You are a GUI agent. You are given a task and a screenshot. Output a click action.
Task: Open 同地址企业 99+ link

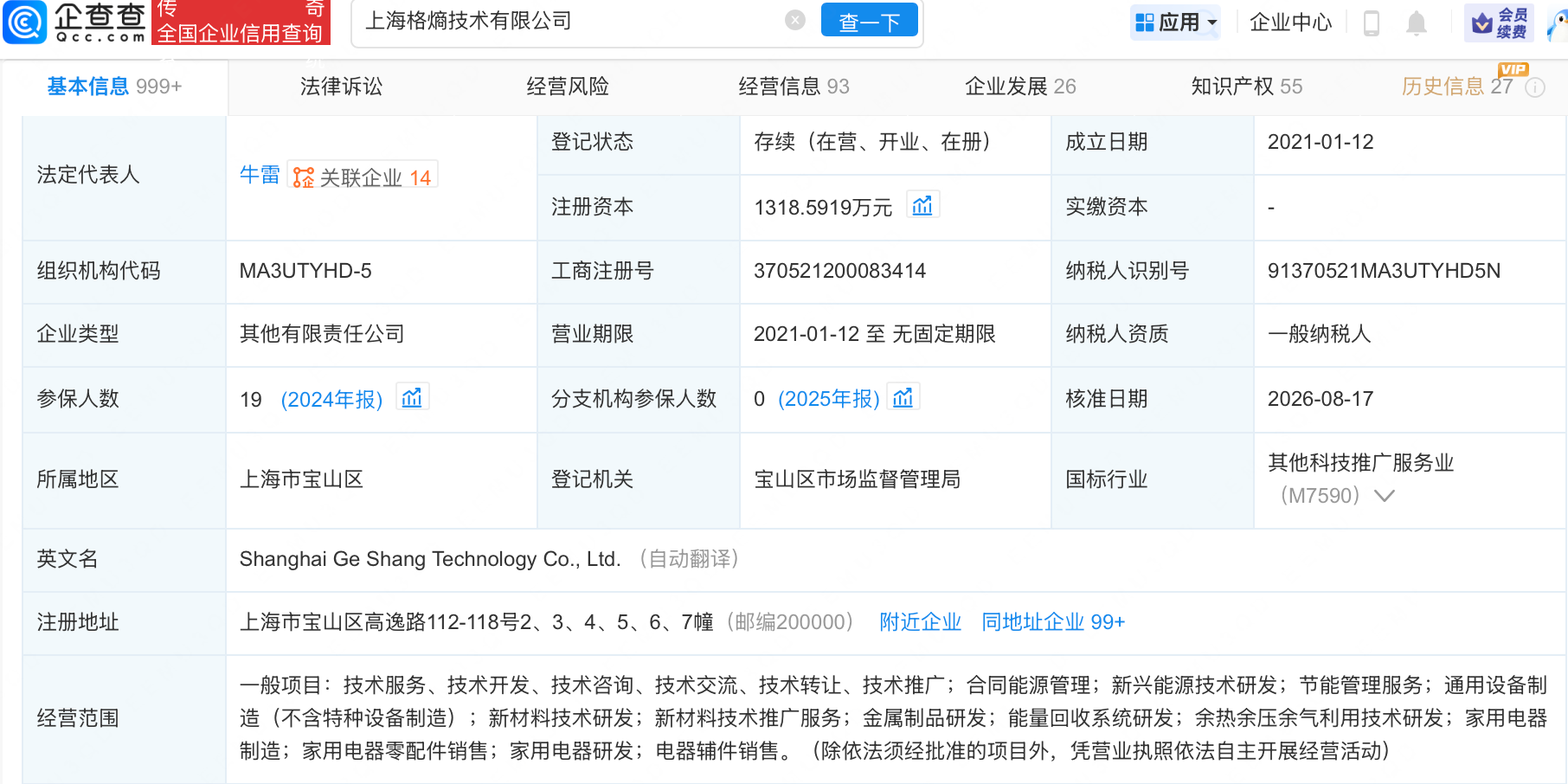coord(1053,622)
